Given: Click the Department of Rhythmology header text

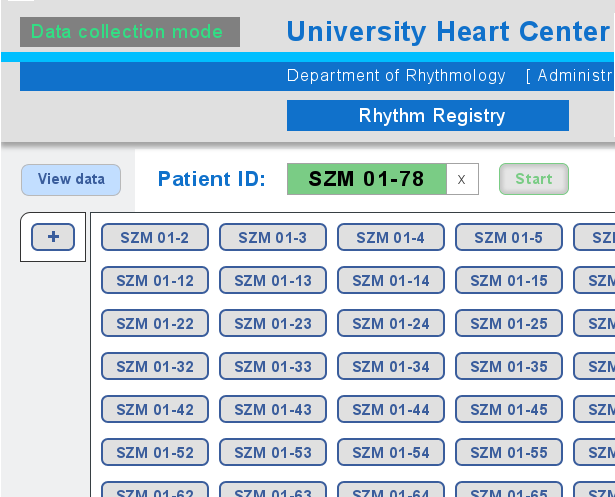Looking at the screenshot, I should point(396,76).
